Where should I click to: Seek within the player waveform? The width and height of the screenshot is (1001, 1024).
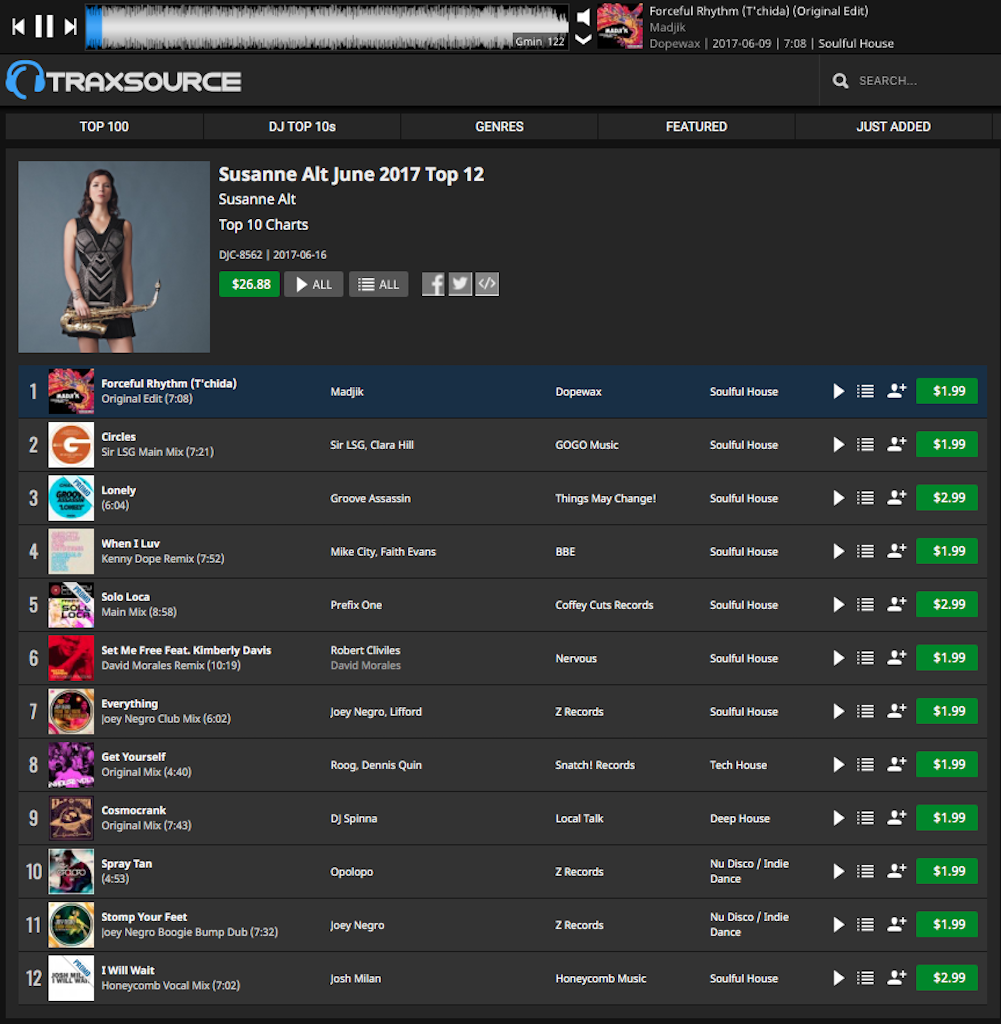coord(327,27)
